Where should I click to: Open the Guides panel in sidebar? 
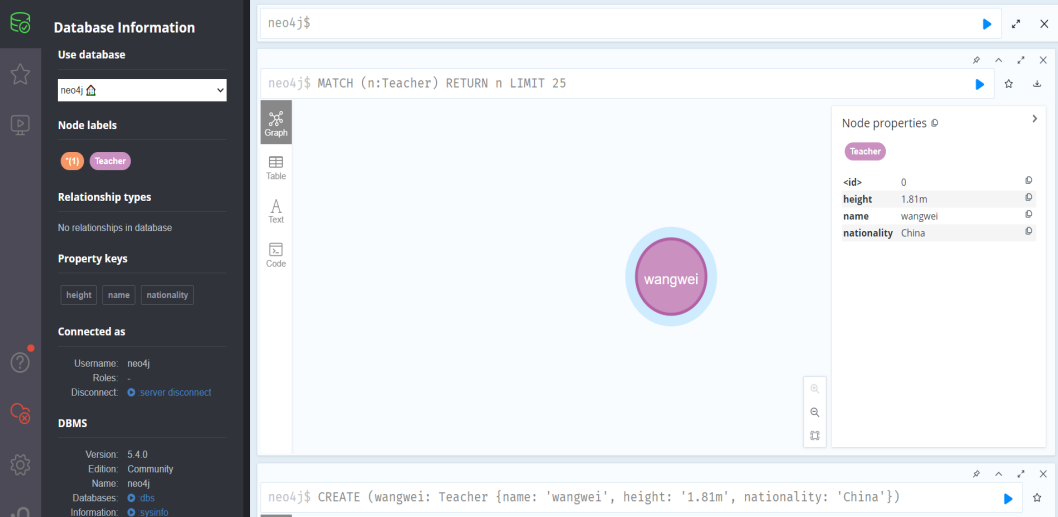point(20,125)
